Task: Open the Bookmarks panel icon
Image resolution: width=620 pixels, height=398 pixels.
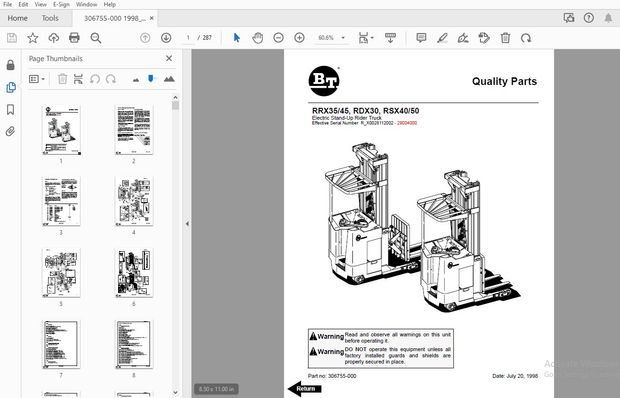Action: (x=11, y=109)
